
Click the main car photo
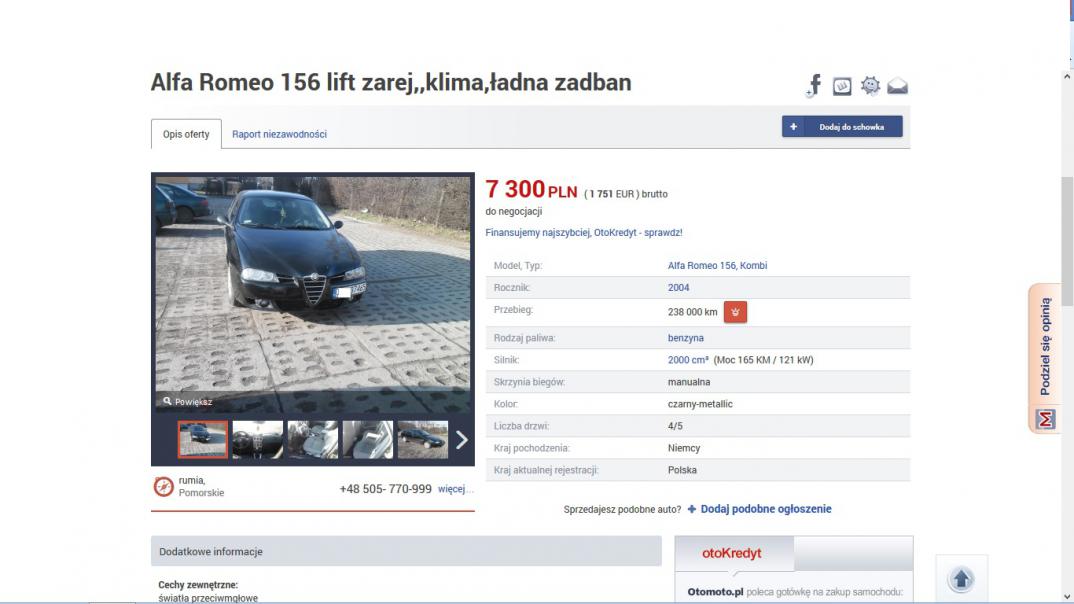pyautogui.click(x=313, y=294)
